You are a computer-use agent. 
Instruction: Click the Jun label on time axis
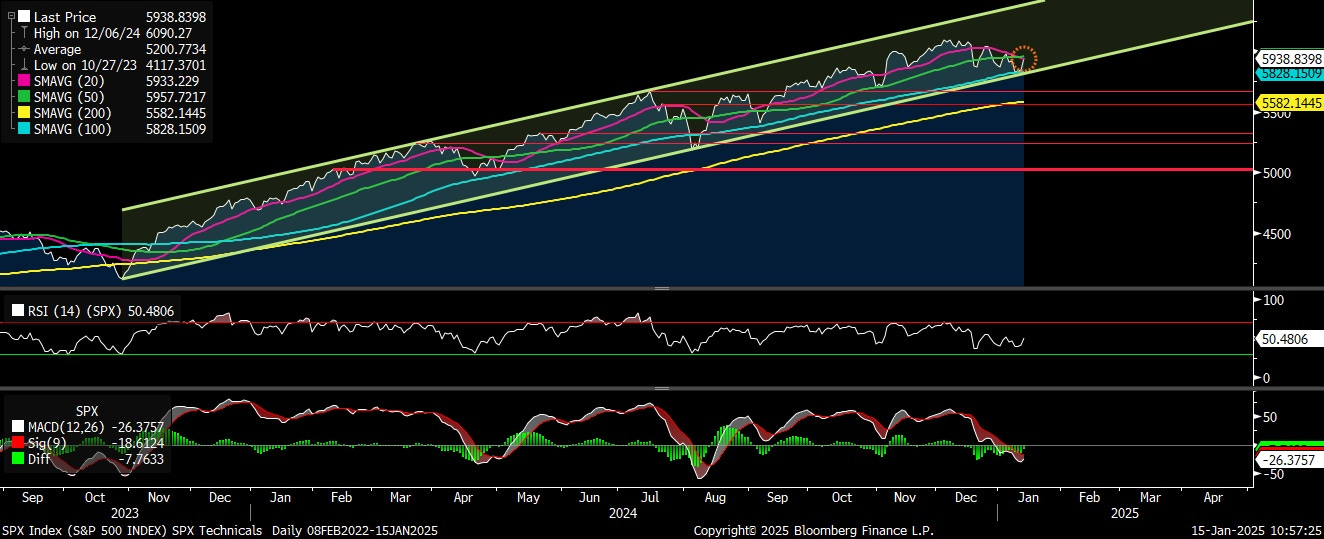tap(590, 497)
